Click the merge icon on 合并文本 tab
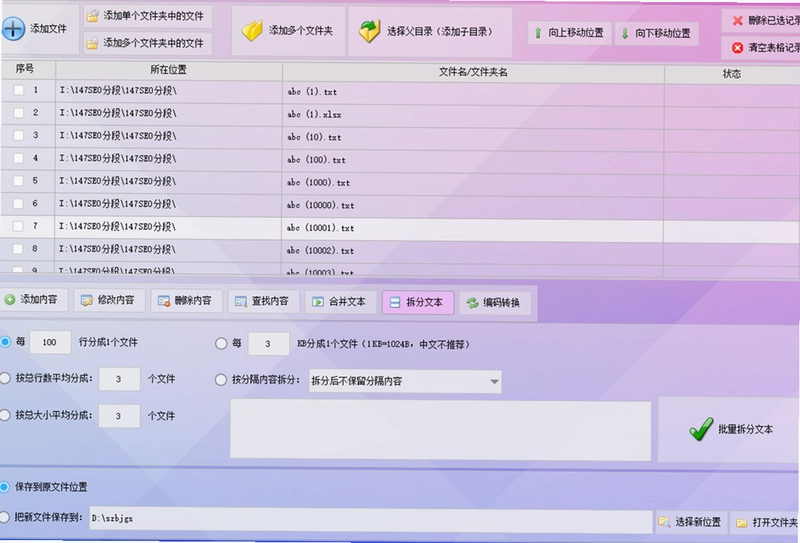 318,302
